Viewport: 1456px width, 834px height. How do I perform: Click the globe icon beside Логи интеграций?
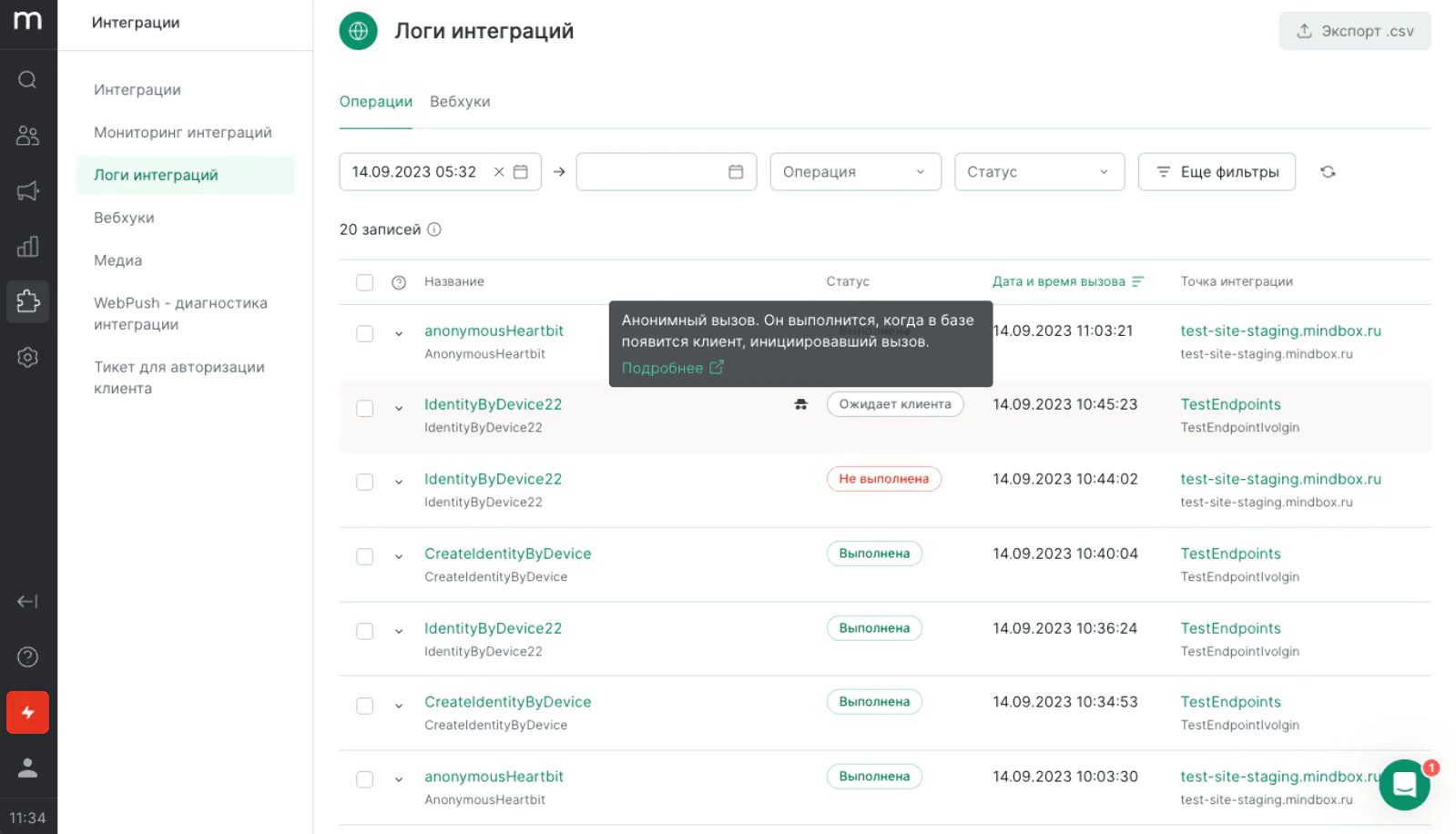point(359,31)
